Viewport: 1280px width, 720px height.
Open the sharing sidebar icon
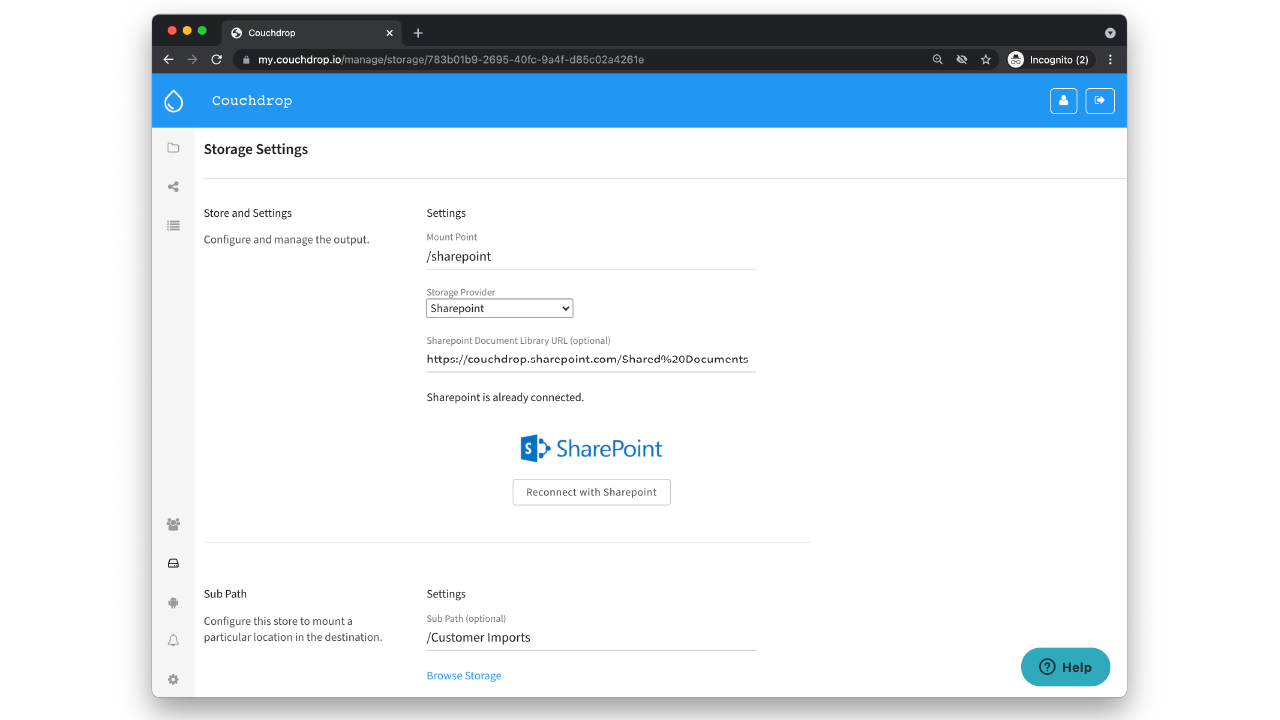[173, 187]
